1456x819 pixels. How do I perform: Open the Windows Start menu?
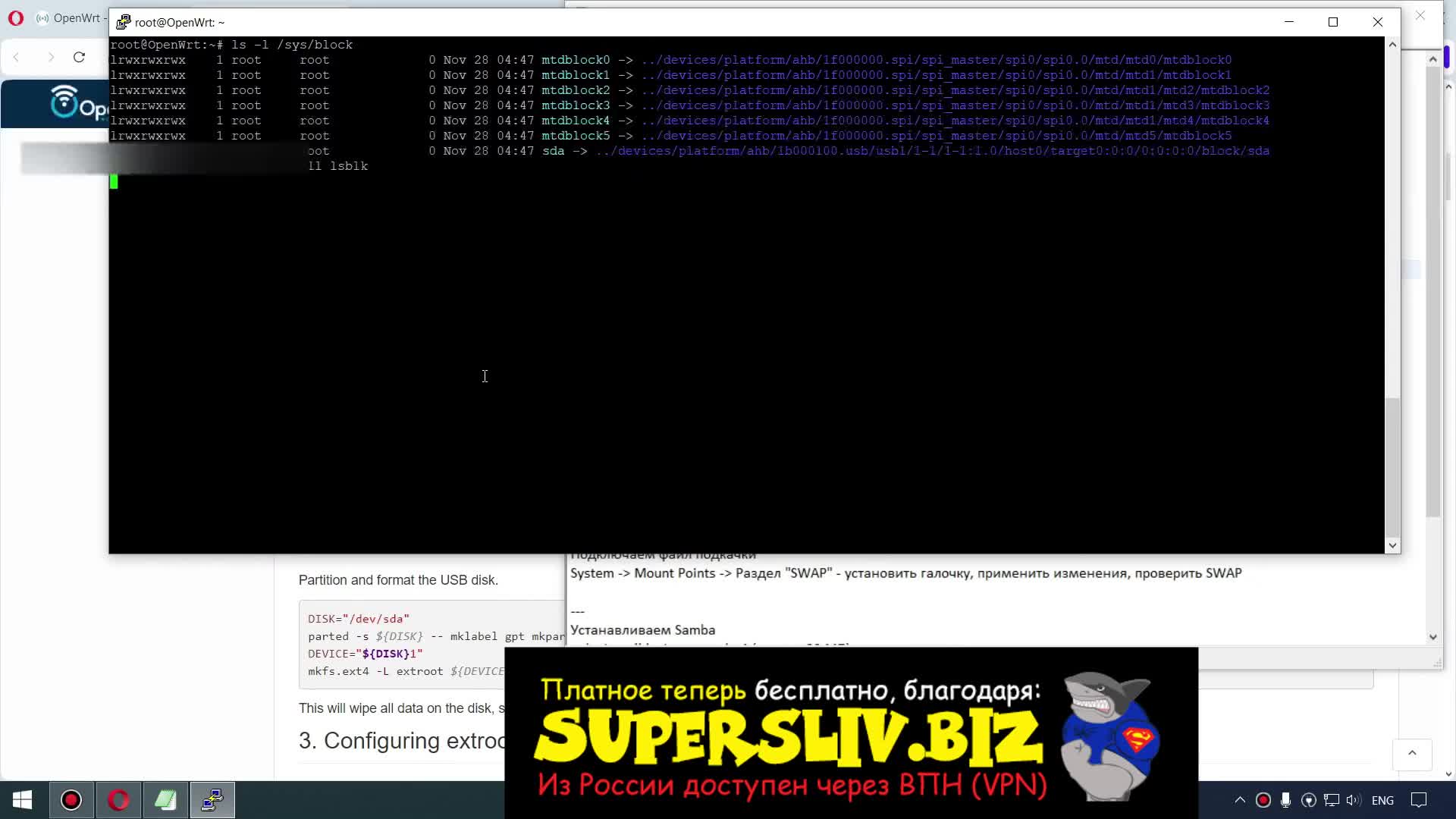tap(22, 800)
